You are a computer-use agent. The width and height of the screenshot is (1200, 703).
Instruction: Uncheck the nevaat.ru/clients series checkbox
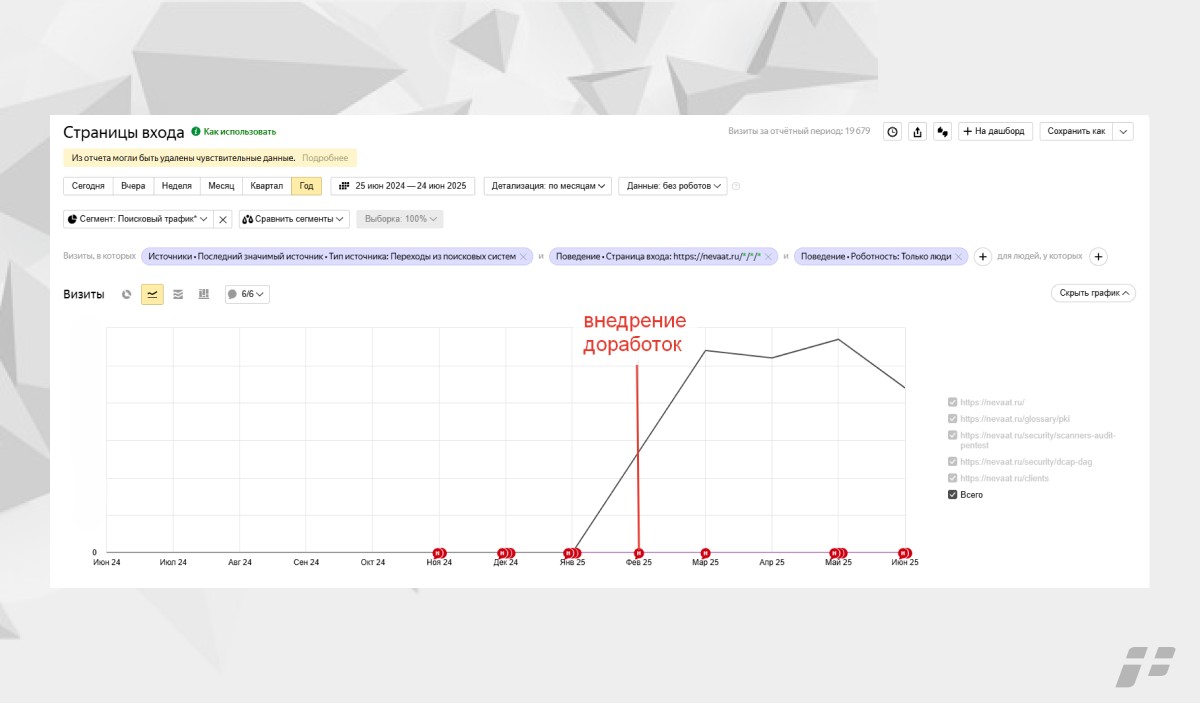(953, 478)
